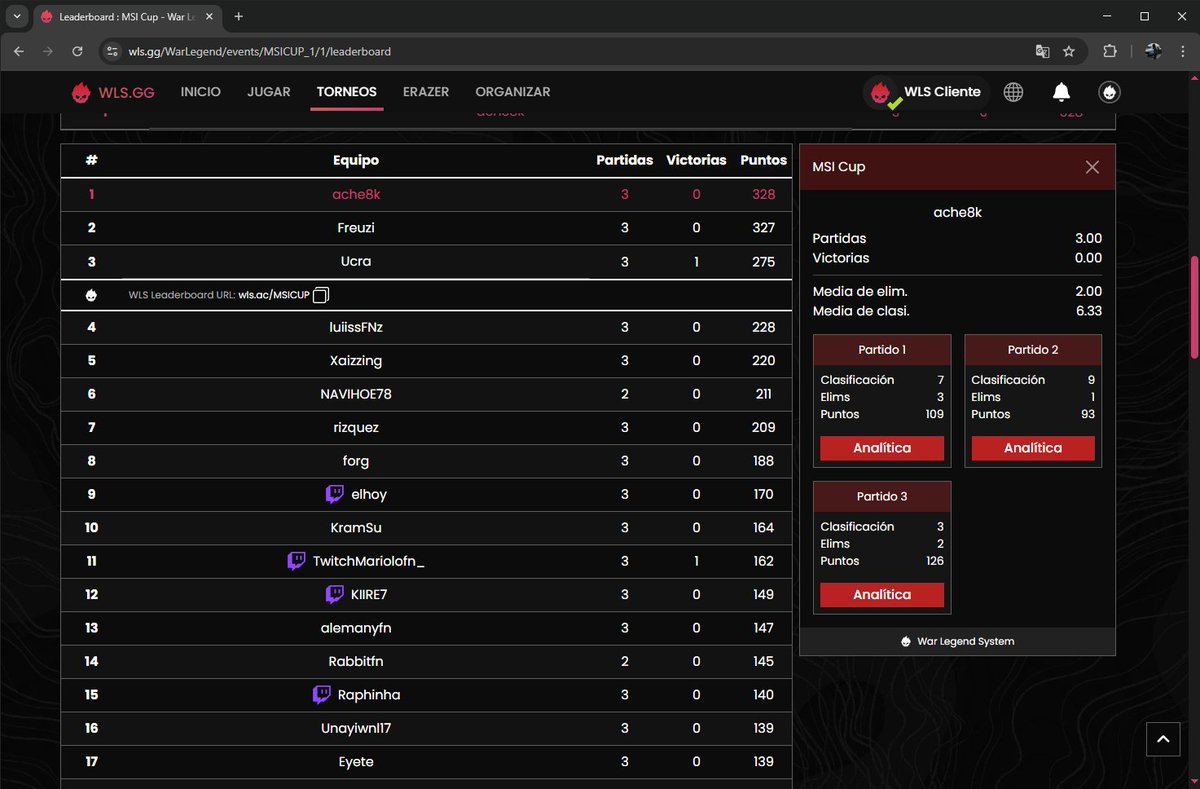The width and height of the screenshot is (1200, 789).
Task: Click the MSI Cup panel title
Action: [x=838, y=167]
